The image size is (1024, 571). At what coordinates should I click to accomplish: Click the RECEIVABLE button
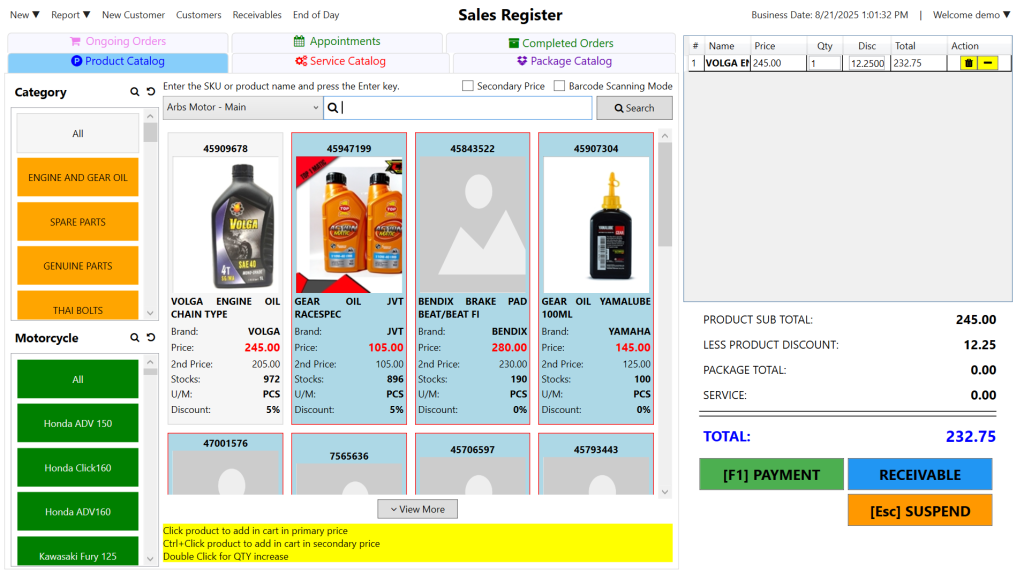click(x=920, y=474)
